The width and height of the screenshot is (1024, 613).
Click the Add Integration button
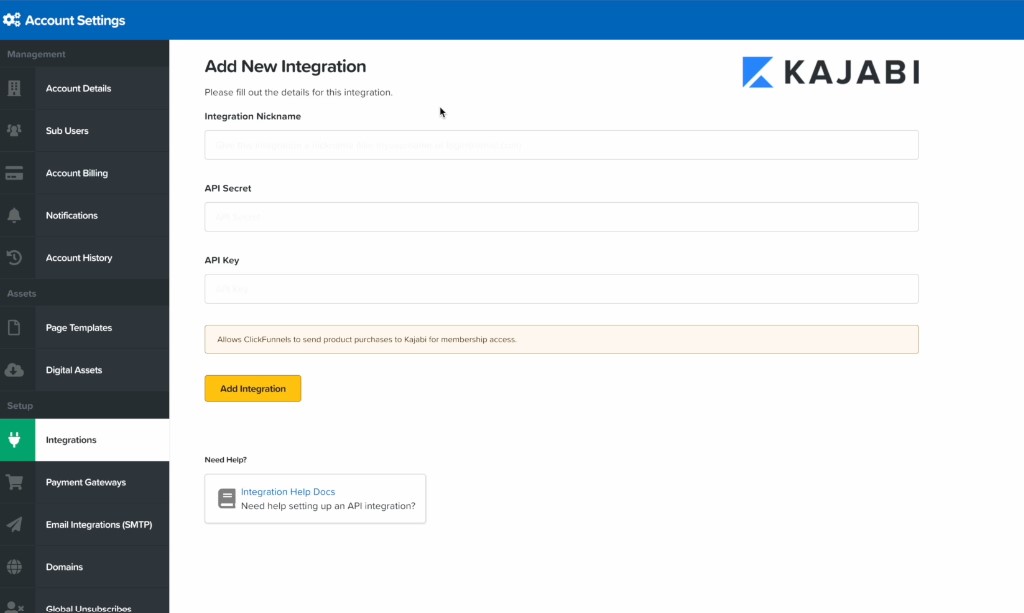point(253,388)
